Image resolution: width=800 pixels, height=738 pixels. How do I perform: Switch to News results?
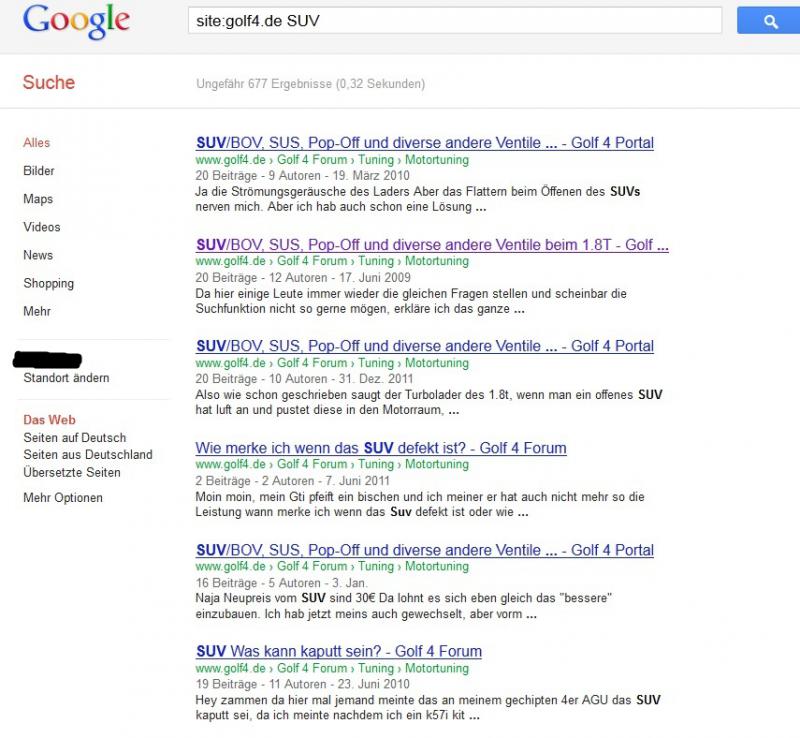38,255
